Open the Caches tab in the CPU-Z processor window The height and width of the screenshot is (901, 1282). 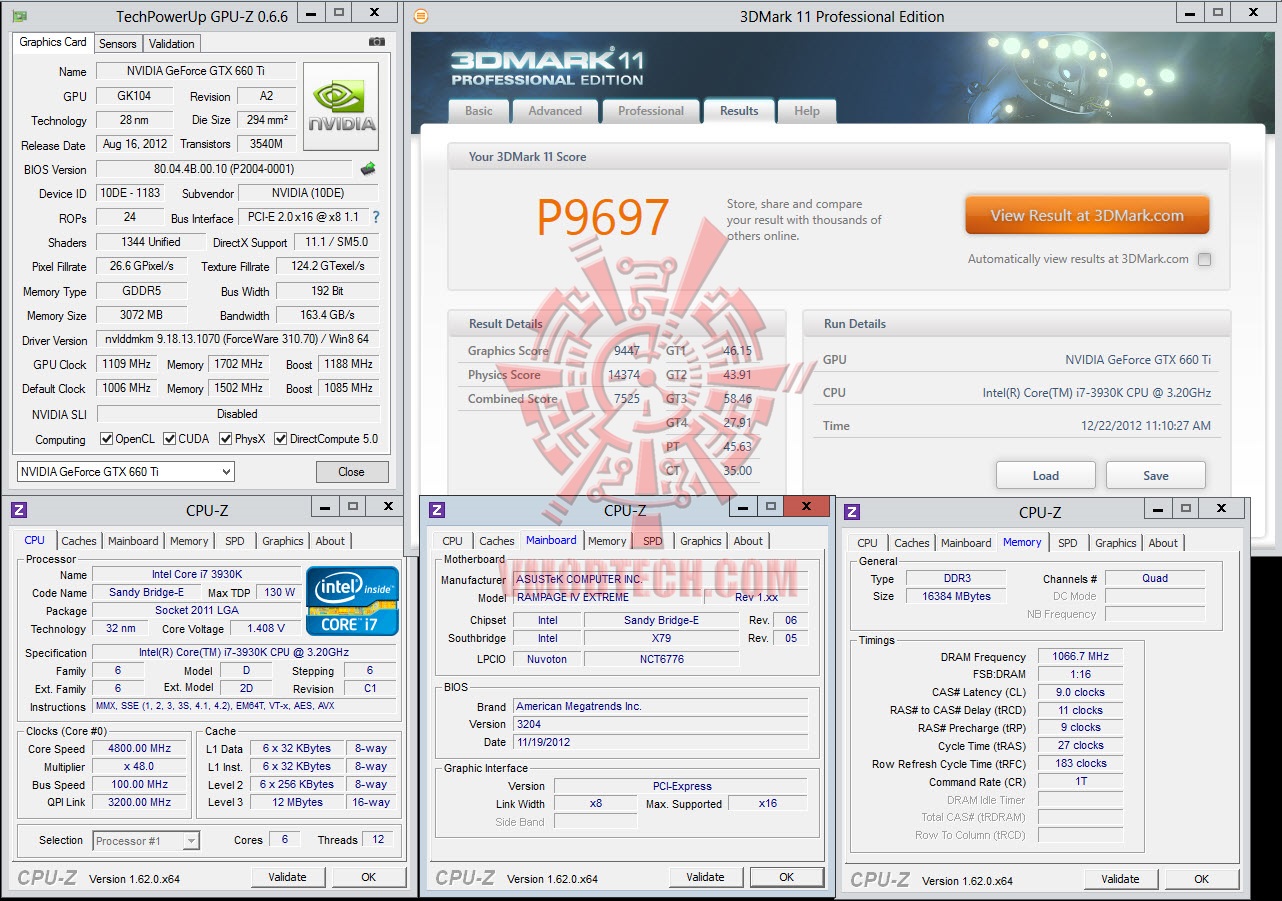pyautogui.click(x=79, y=541)
